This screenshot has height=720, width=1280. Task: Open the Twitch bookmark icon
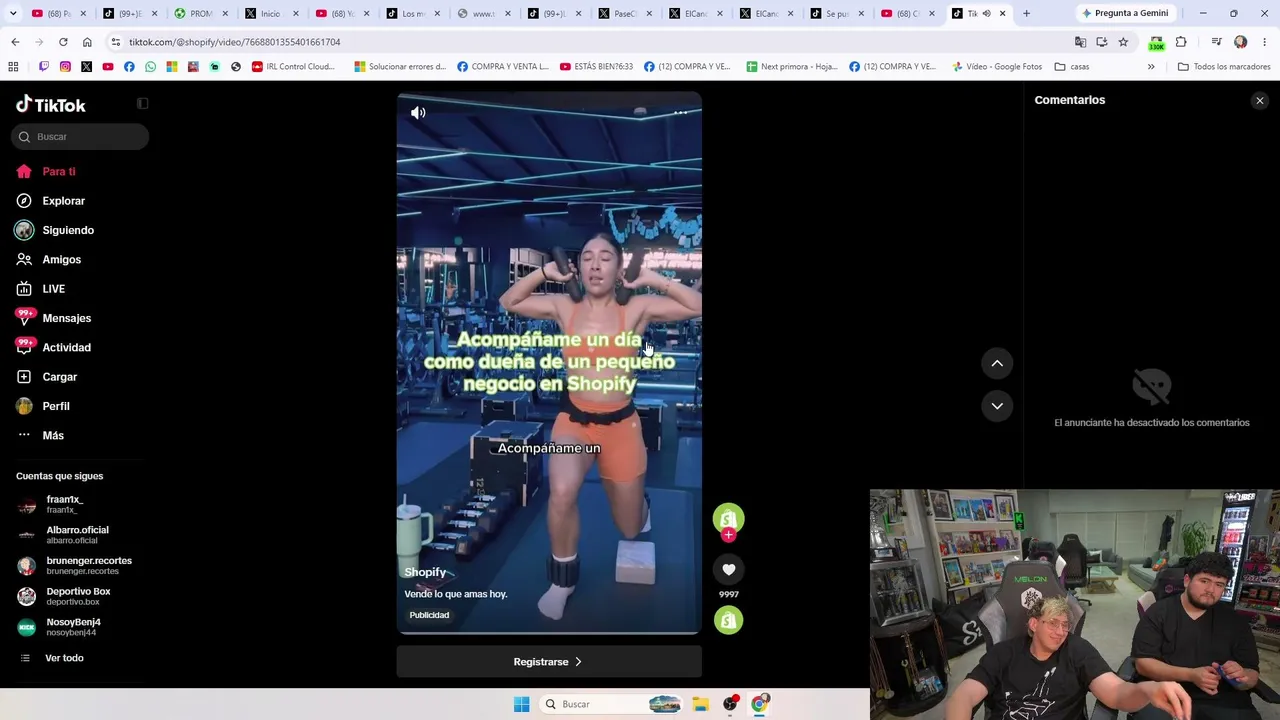[x=43, y=67]
